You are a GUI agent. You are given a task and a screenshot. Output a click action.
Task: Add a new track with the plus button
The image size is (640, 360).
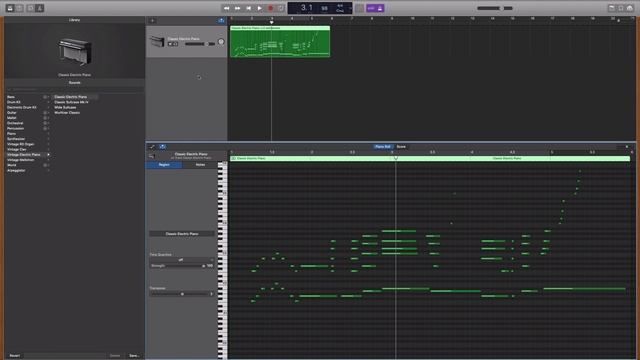[153, 20]
